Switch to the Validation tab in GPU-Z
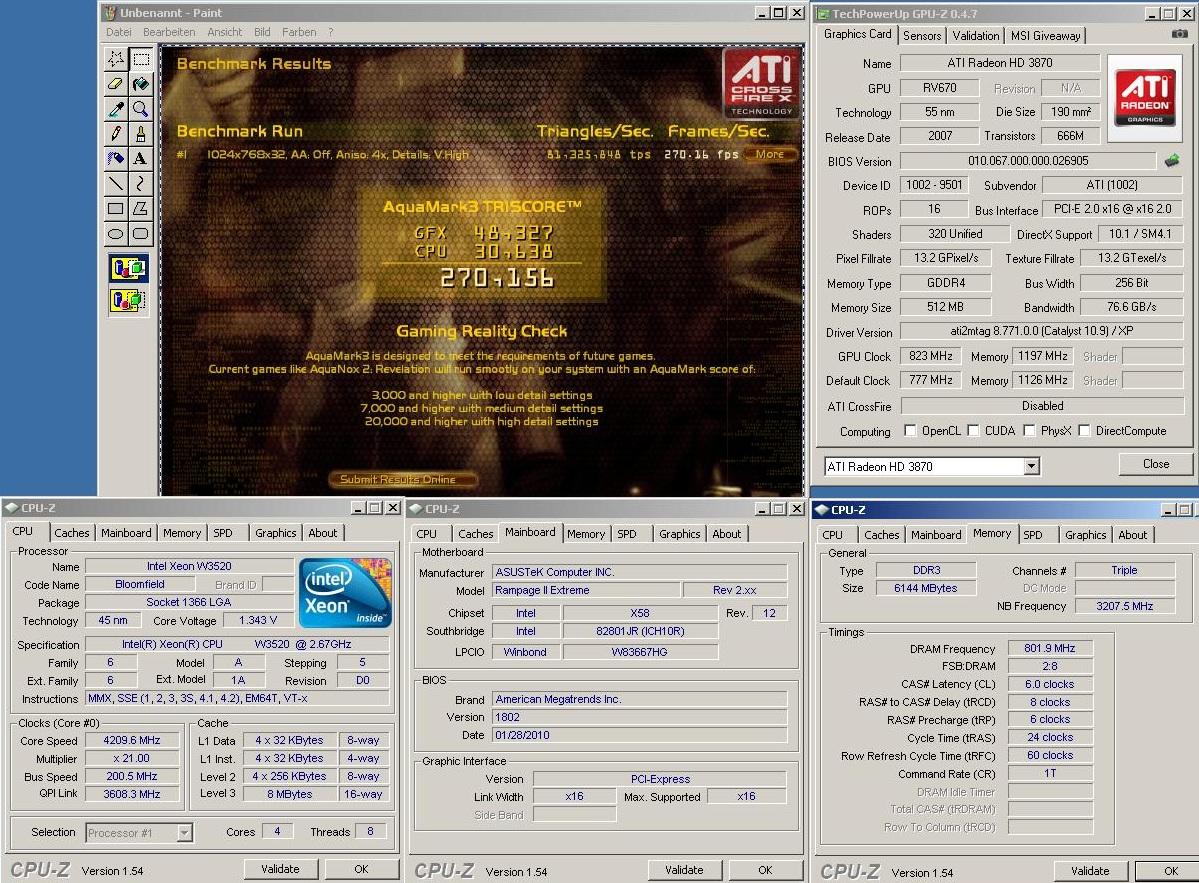 pos(975,36)
